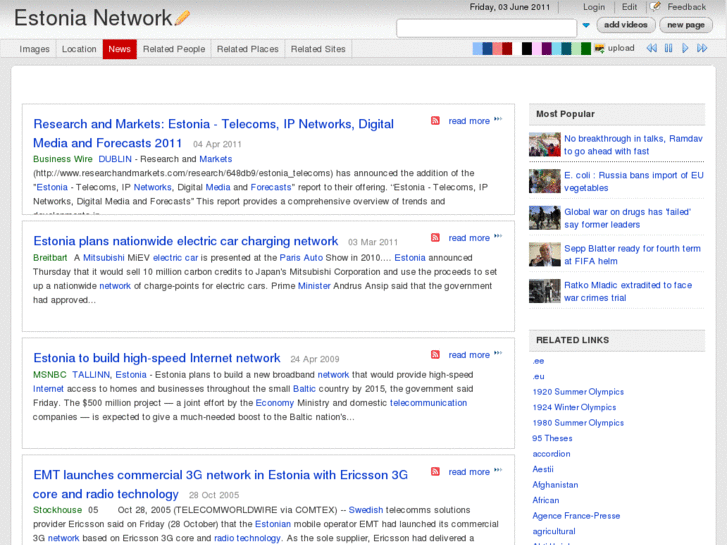The height and width of the screenshot is (545, 727).
Task: Click RSS icon for EMT 3G network article
Action: tap(435, 471)
